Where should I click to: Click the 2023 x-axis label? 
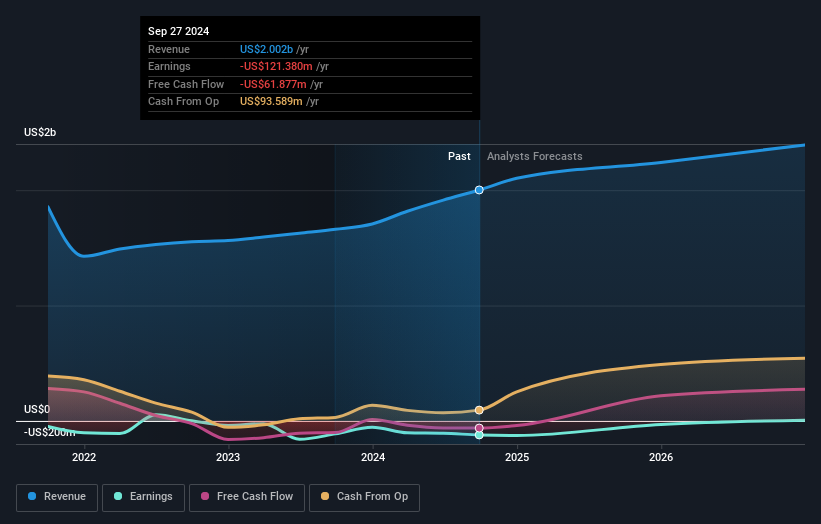coord(228,458)
